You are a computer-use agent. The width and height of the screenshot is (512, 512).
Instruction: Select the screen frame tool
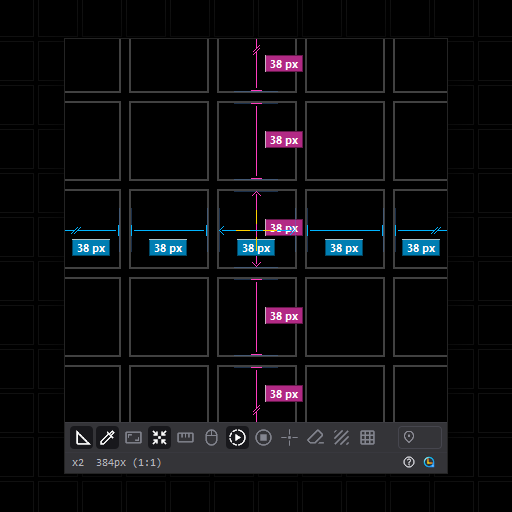click(133, 437)
